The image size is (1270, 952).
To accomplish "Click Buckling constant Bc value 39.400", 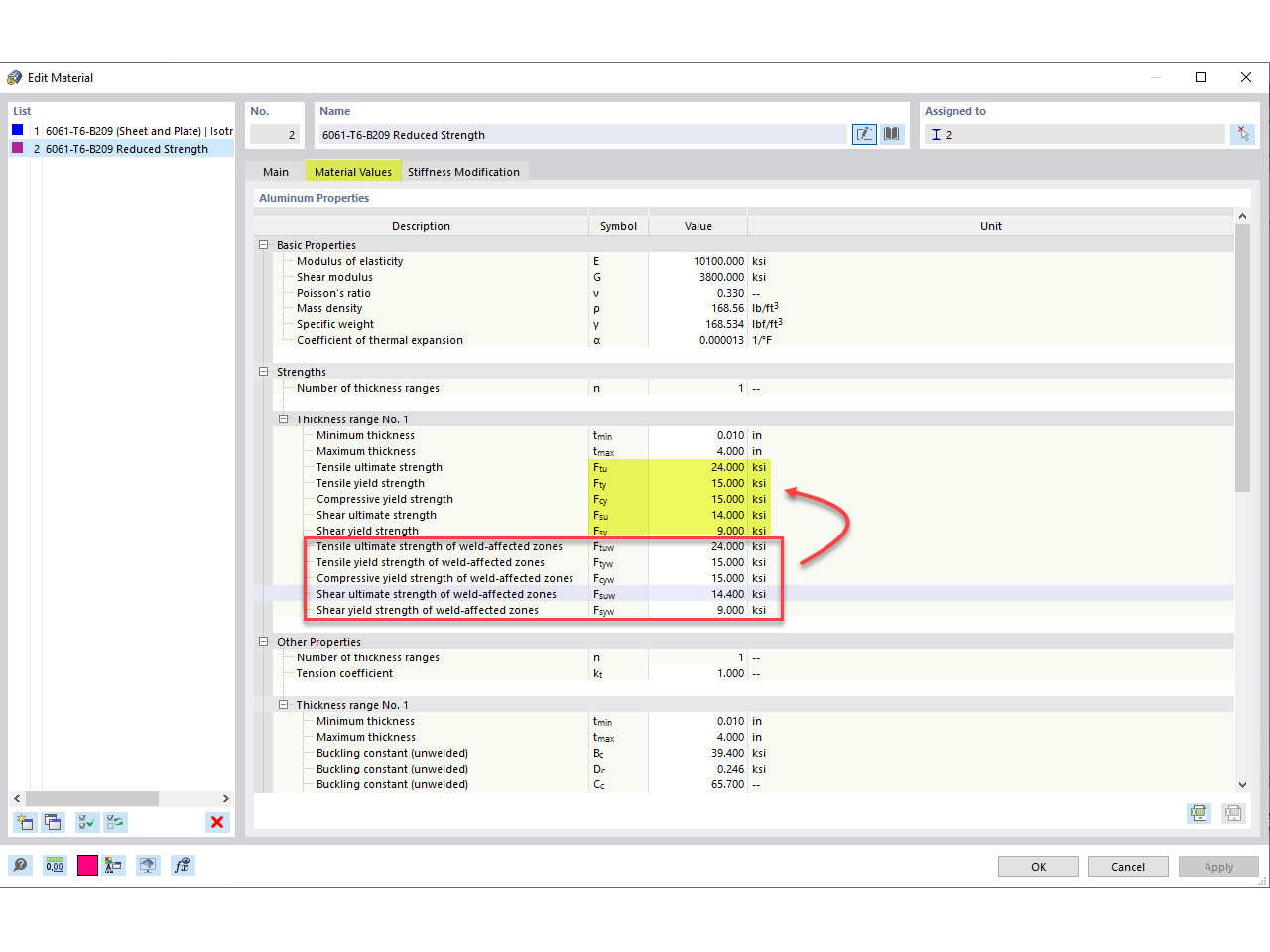I will [x=698, y=753].
